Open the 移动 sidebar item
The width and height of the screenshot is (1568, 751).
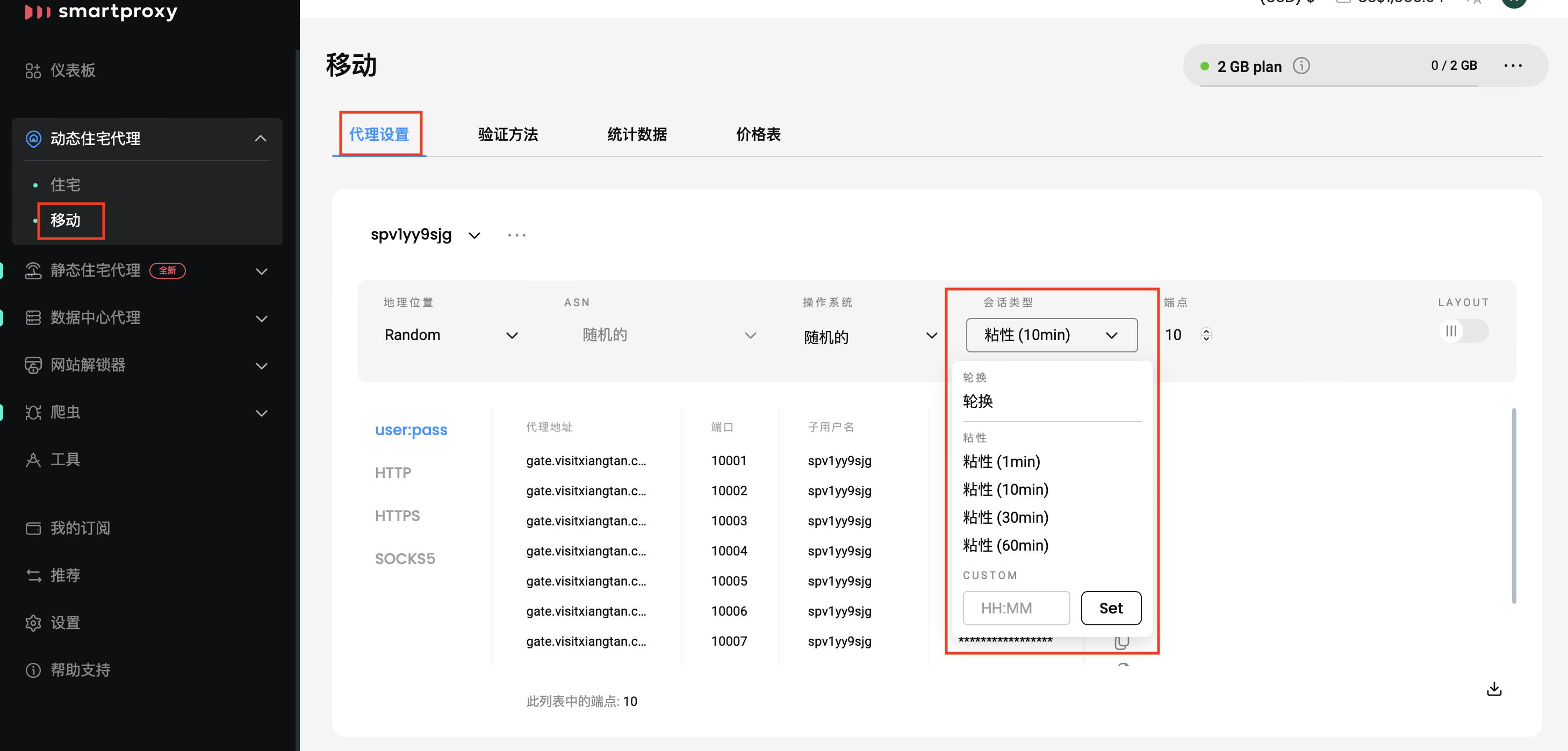coord(65,220)
